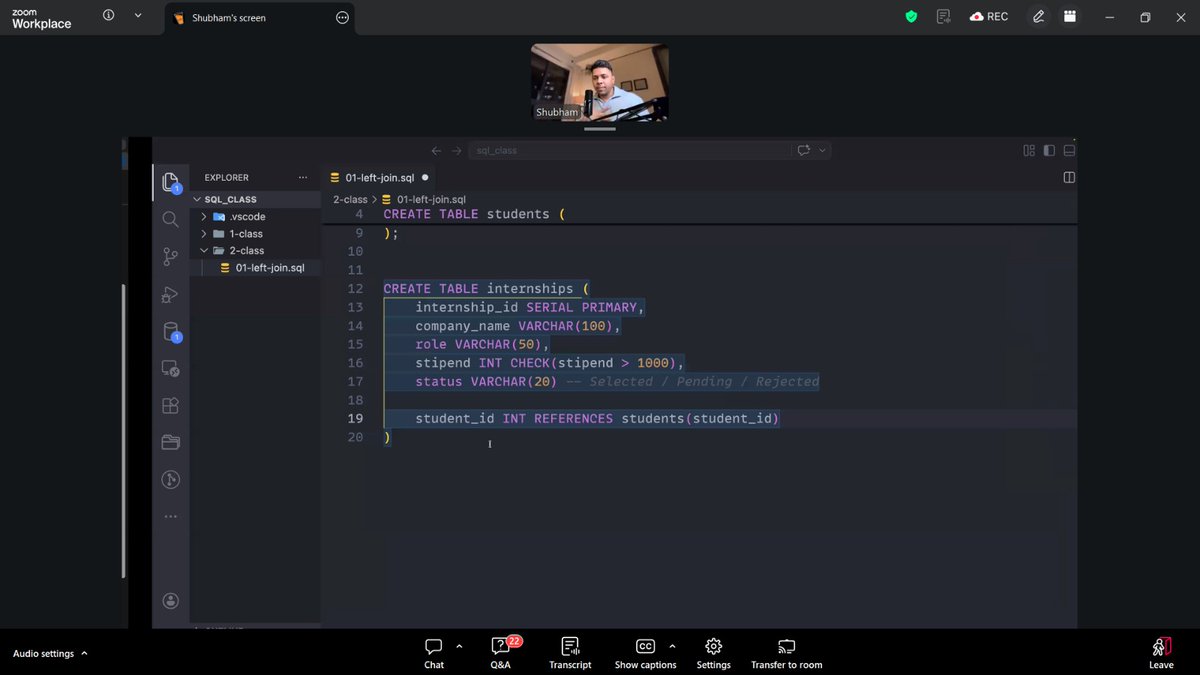Open the Source Control view icon
The height and width of the screenshot is (675, 1200).
(x=170, y=257)
